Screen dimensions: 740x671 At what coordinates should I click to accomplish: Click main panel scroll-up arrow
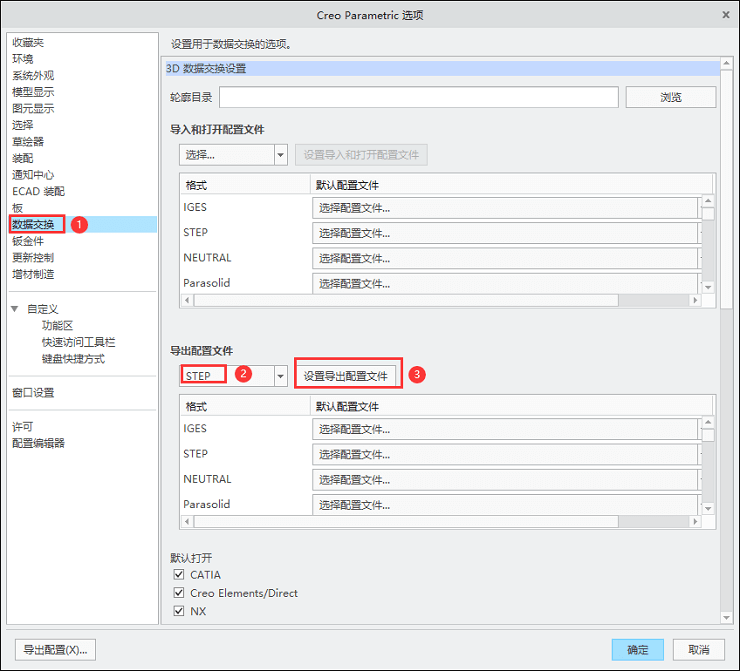click(726, 64)
